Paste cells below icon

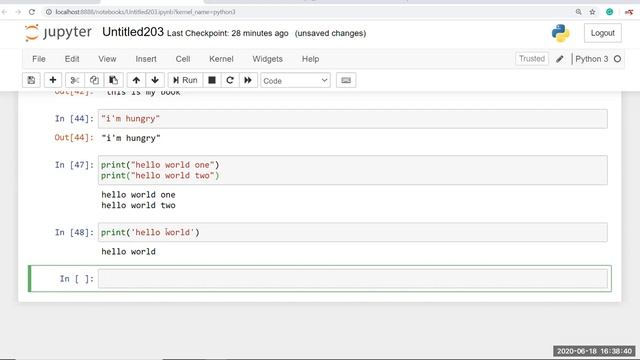(113, 80)
